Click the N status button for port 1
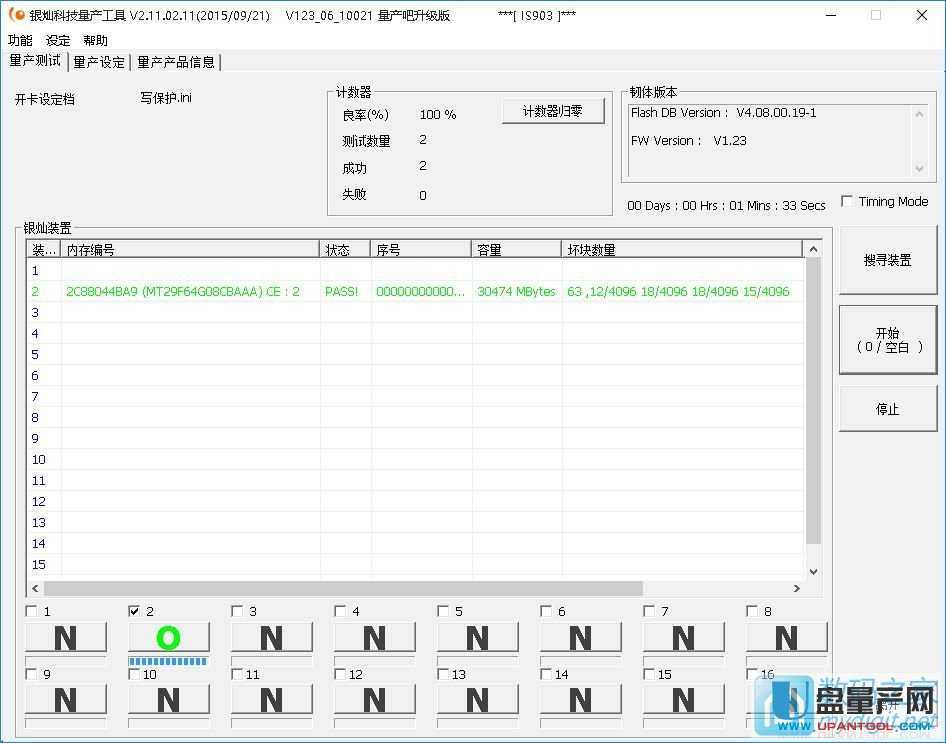This screenshot has height=743, width=946. click(65, 638)
